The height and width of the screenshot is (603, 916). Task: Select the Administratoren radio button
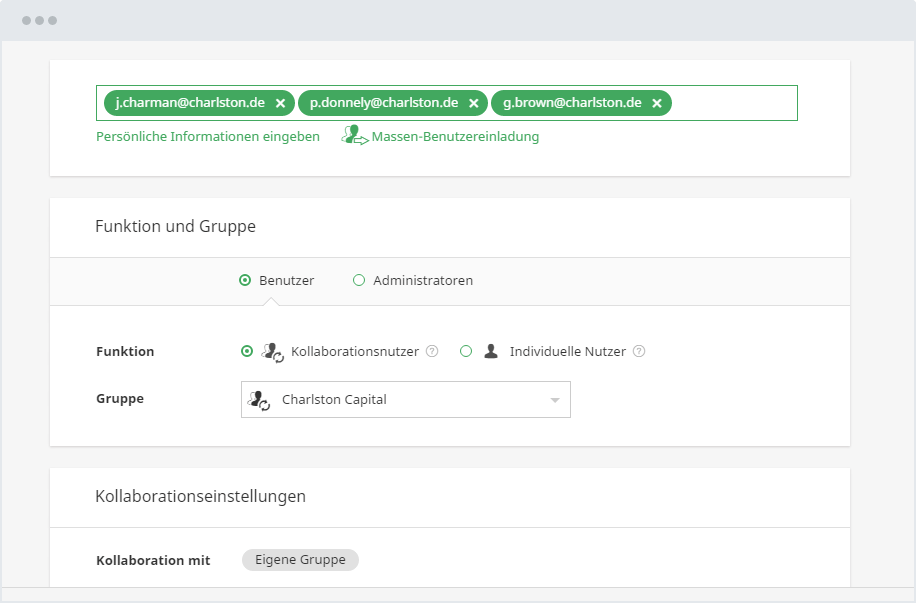(359, 280)
